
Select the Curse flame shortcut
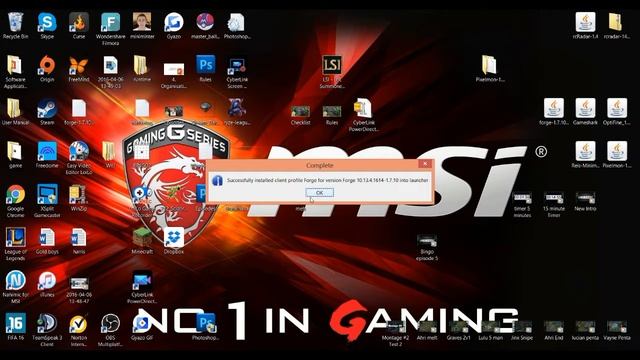pos(79,26)
